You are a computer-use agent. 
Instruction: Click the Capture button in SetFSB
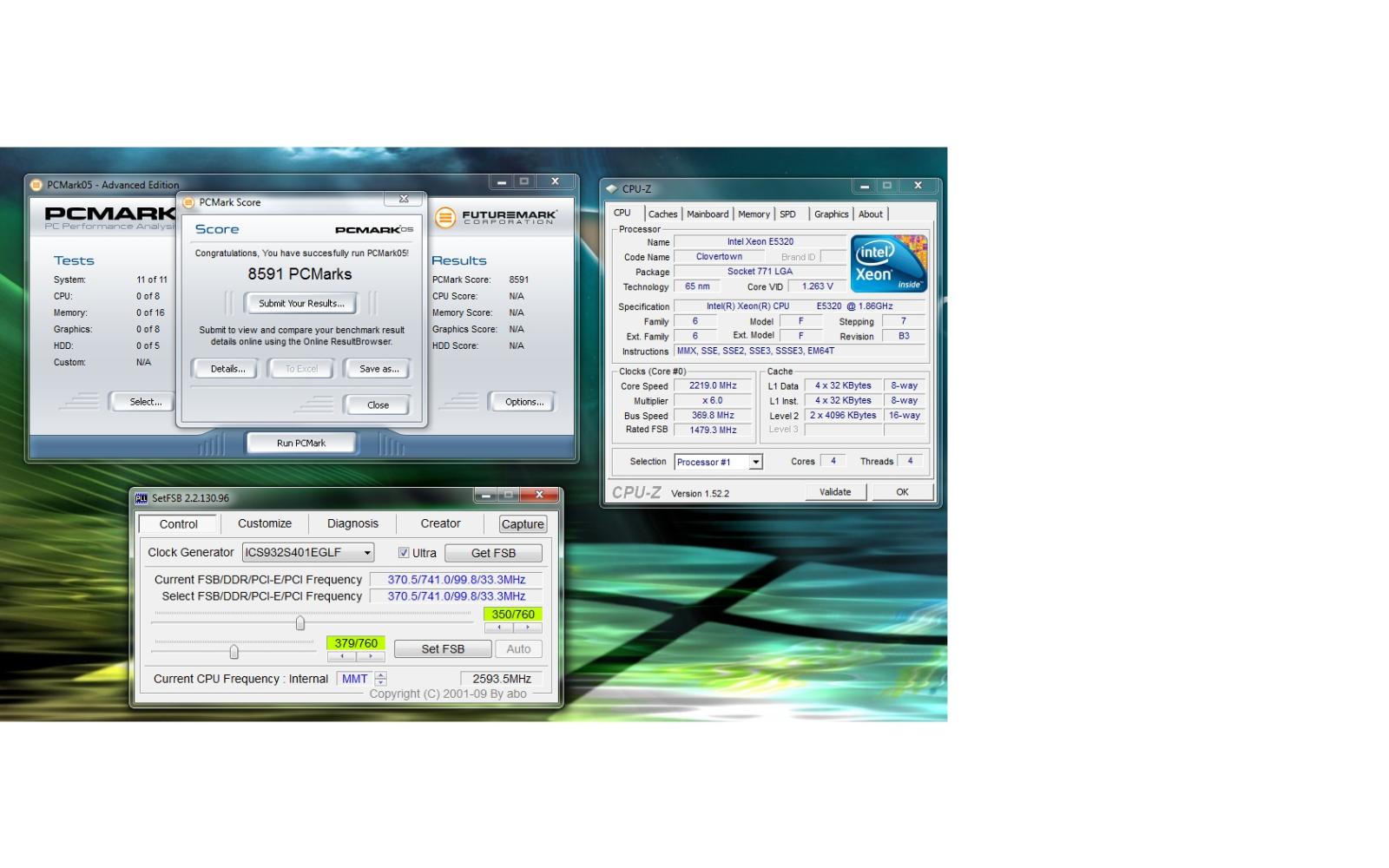pos(523,524)
